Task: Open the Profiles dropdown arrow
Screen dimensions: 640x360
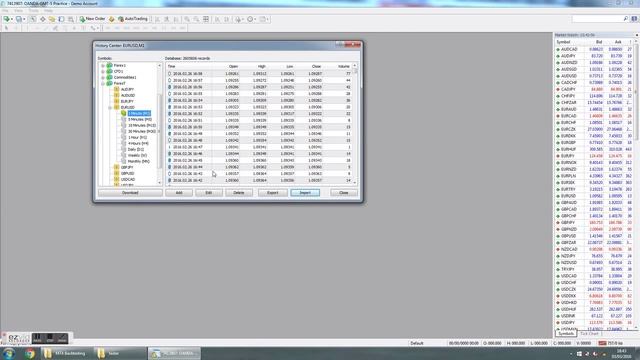Action: tap(24, 19)
